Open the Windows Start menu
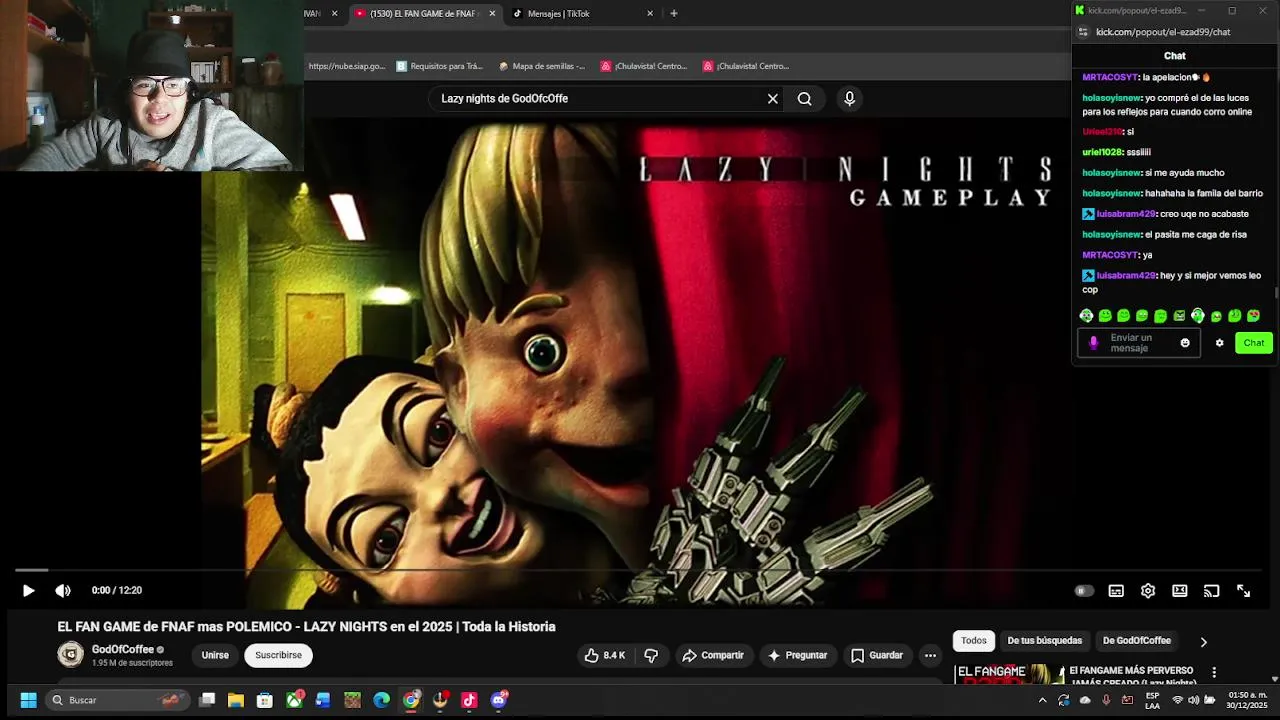 (28, 700)
